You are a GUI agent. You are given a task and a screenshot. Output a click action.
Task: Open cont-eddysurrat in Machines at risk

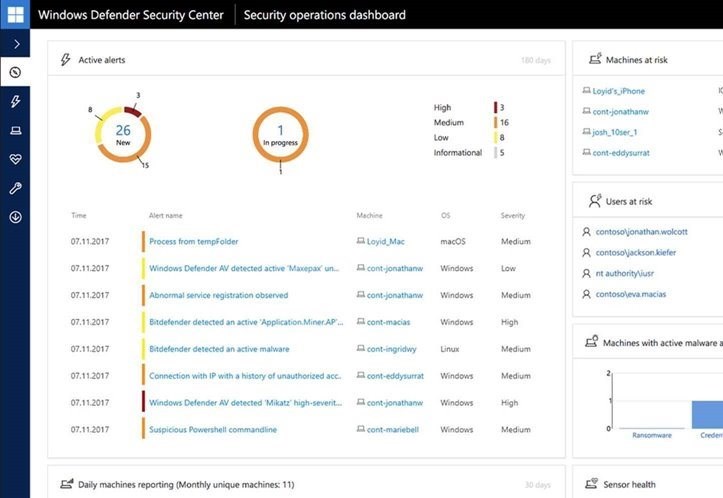(x=621, y=153)
